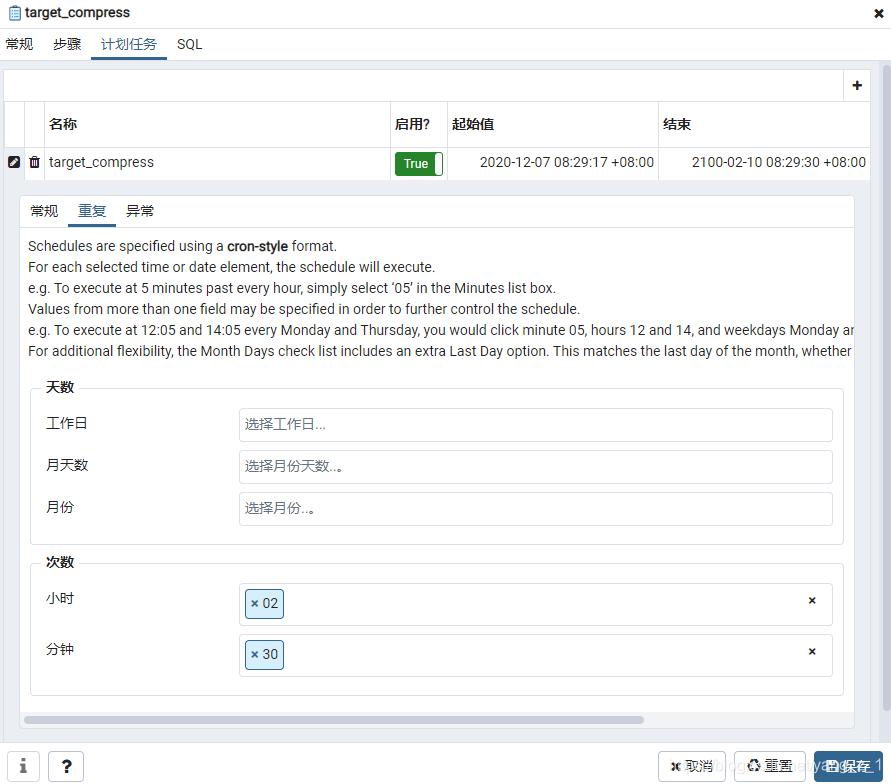Select the 重复 sub-tab
The height and width of the screenshot is (784, 891).
point(92,211)
